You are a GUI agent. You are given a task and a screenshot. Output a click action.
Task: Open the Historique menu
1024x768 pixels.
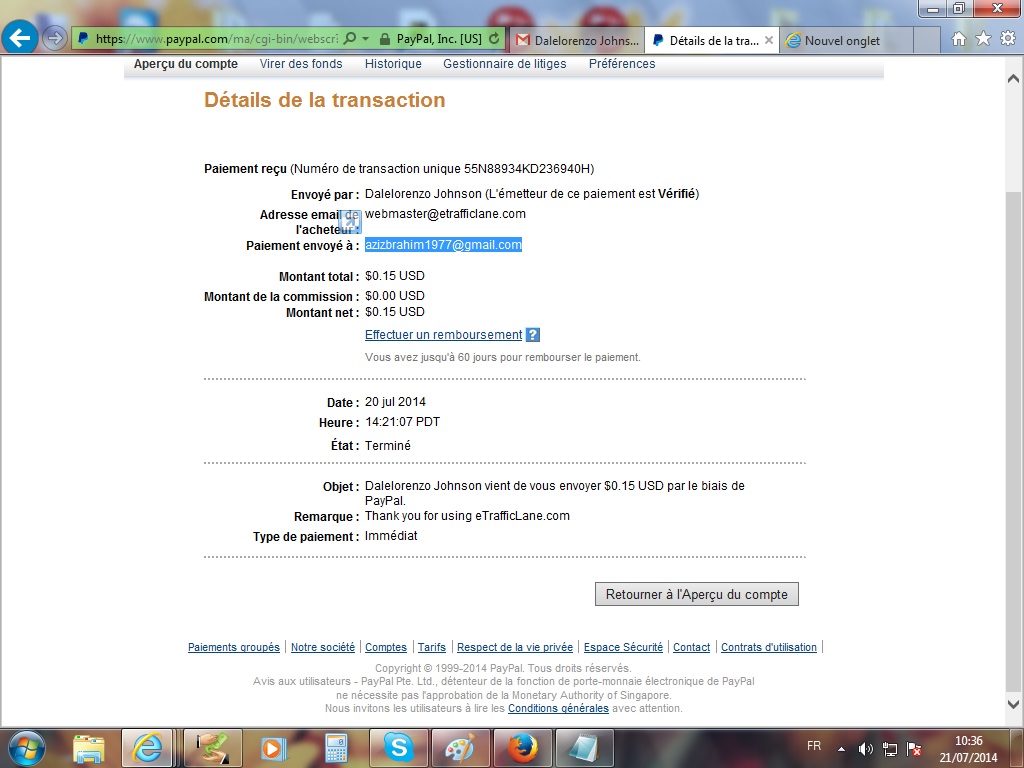pyautogui.click(x=393, y=64)
